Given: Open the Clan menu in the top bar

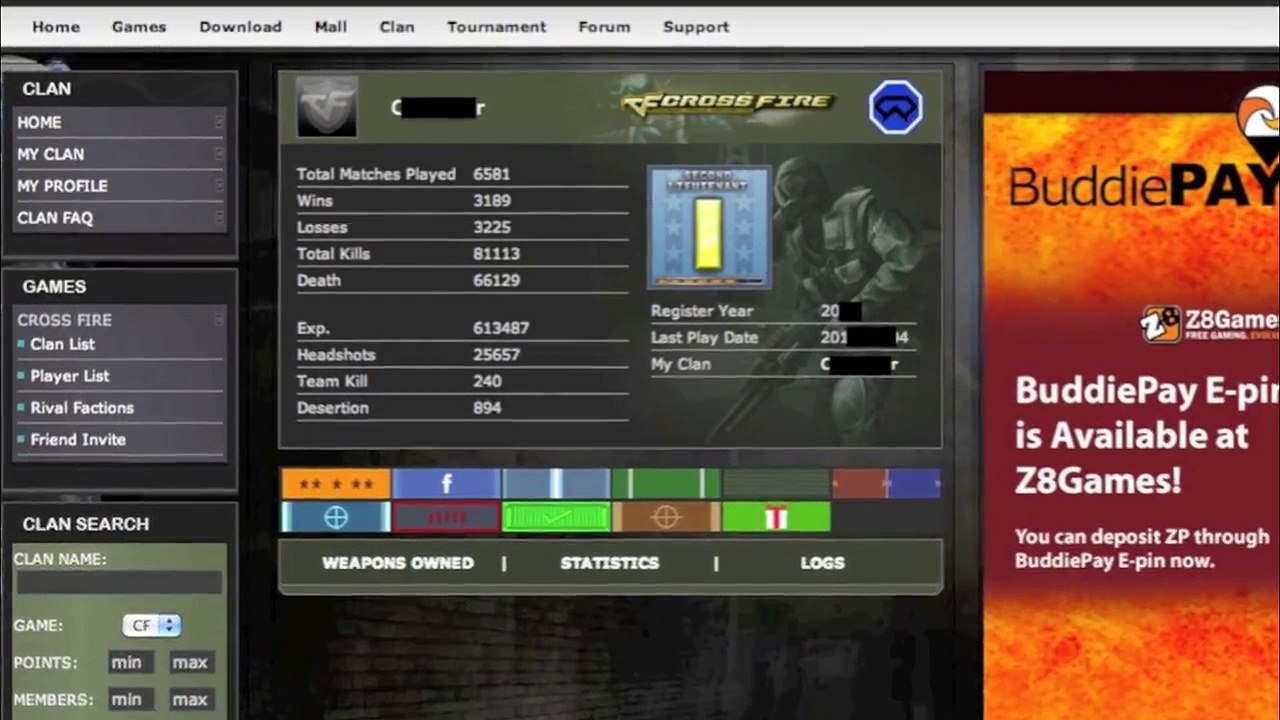Looking at the screenshot, I should [397, 27].
